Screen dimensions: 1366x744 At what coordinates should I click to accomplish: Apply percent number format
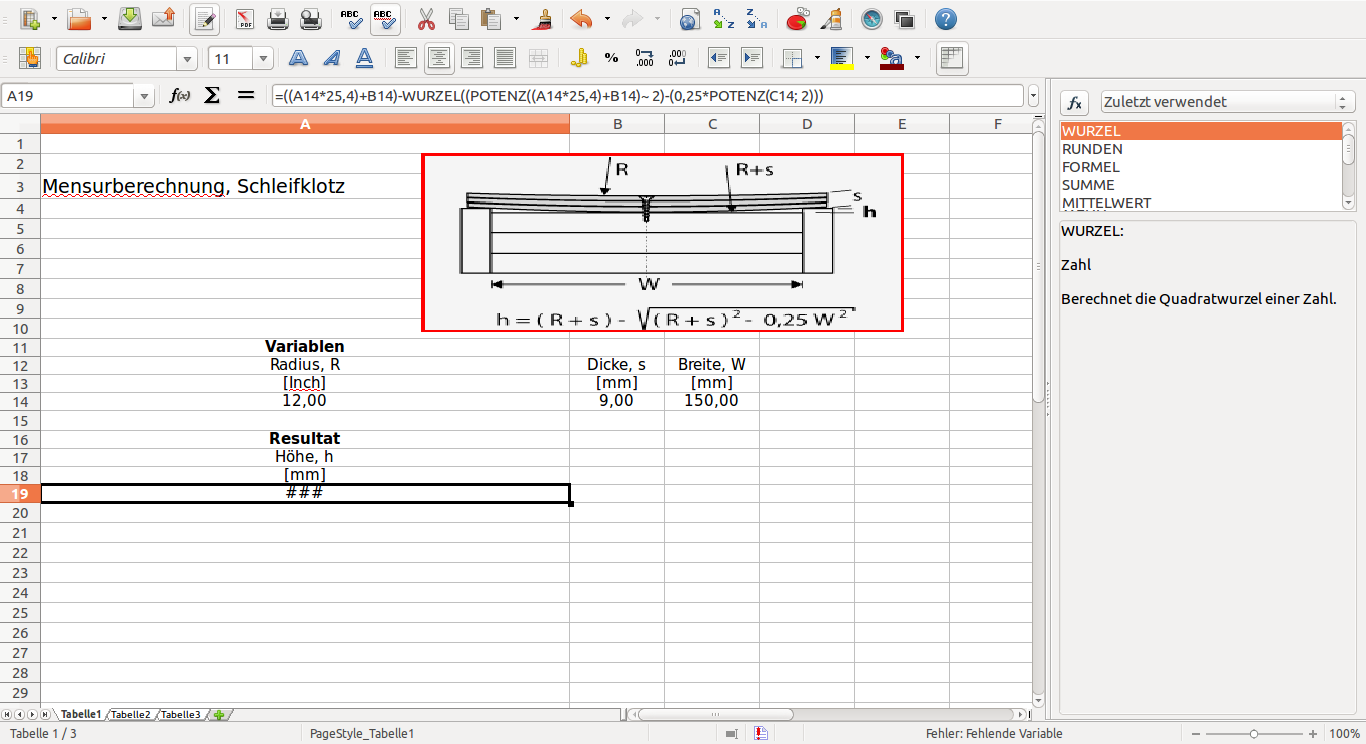click(611, 58)
